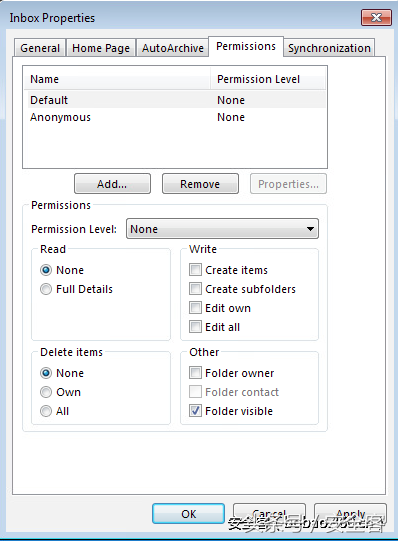This screenshot has width=398, height=541.
Task: Confirm with the OK button
Action: click(x=188, y=514)
